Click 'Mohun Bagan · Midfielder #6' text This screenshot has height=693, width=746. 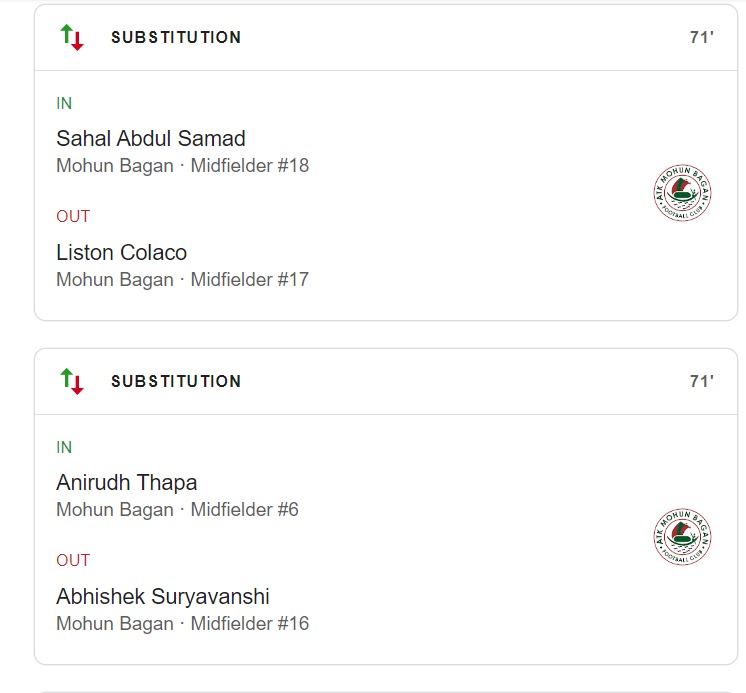[x=177, y=510]
